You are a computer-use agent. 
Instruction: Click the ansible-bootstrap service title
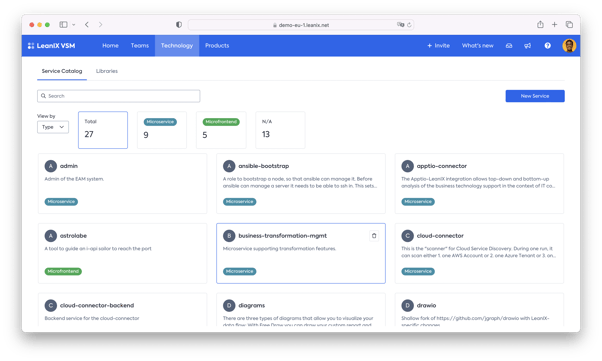tap(264, 166)
